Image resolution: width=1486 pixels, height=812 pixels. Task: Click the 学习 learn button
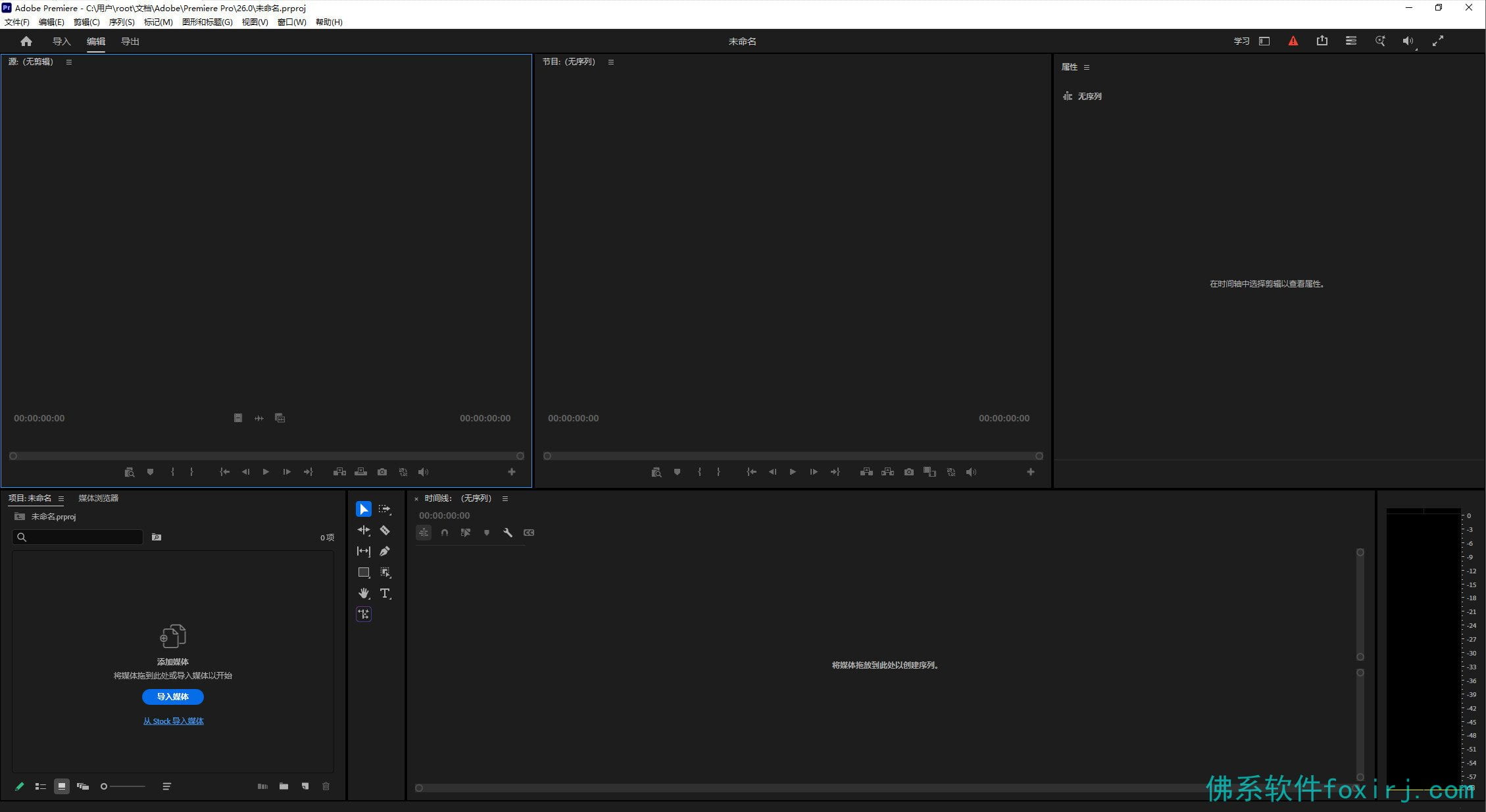(x=1241, y=41)
